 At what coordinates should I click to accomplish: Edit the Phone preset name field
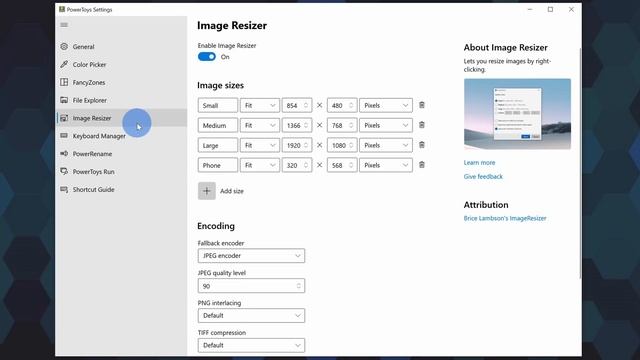tap(218, 165)
